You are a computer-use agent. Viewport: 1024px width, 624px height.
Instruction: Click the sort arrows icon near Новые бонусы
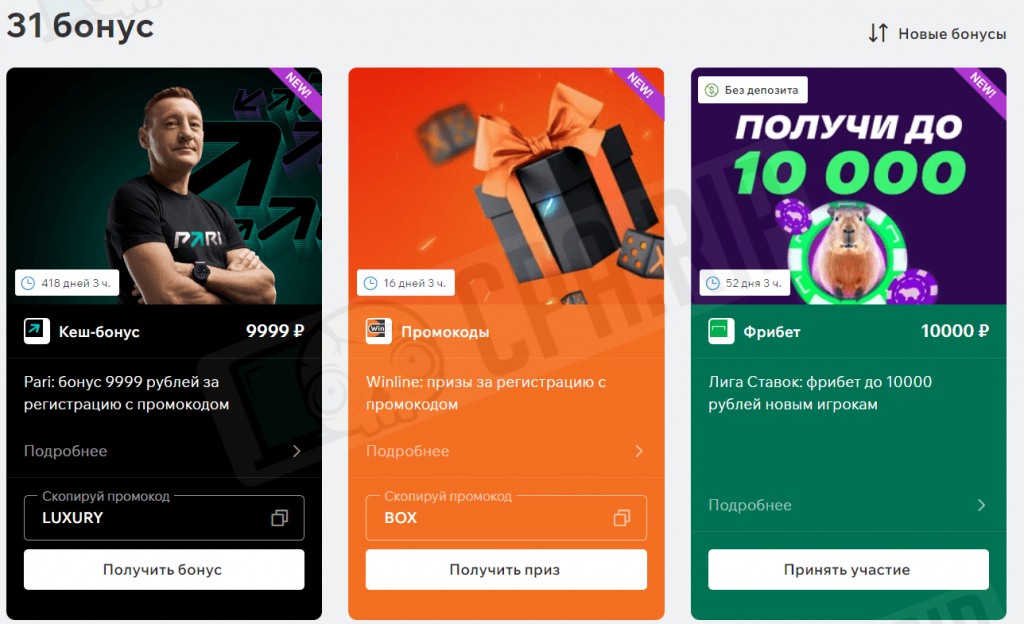878,33
